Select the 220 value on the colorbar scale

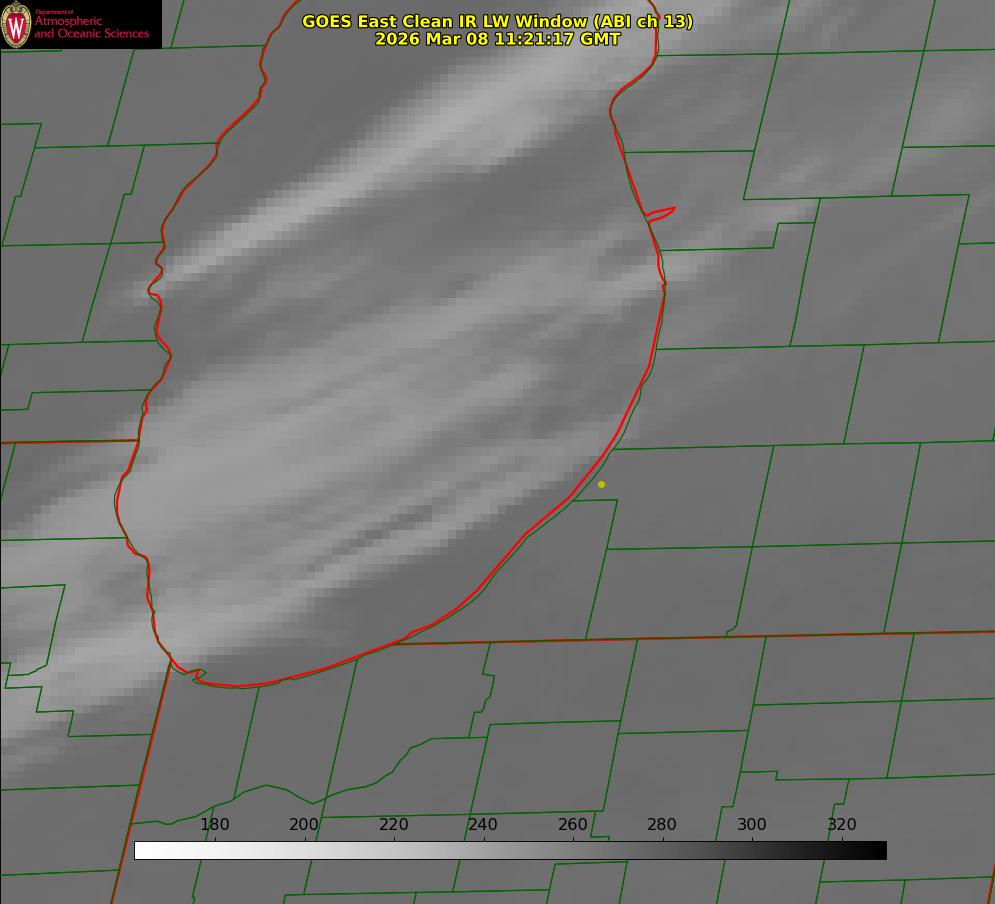point(394,825)
